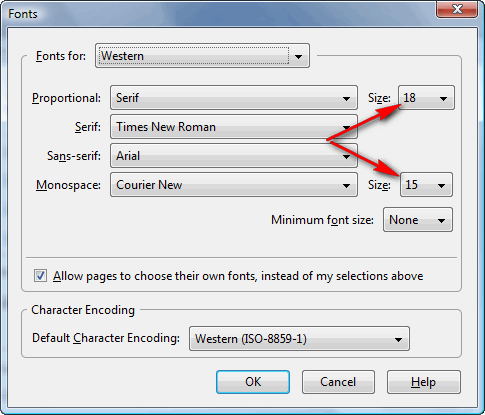Click the Minimum font size label

pos(322,220)
